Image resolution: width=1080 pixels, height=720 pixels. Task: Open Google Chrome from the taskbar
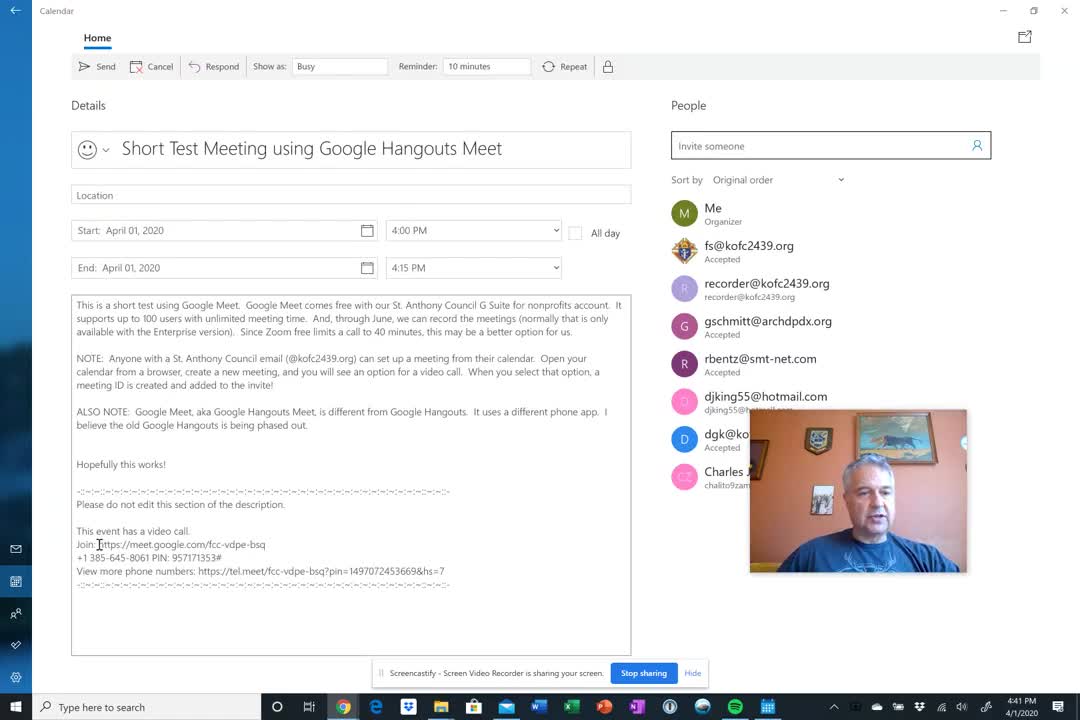click(343, 707)
